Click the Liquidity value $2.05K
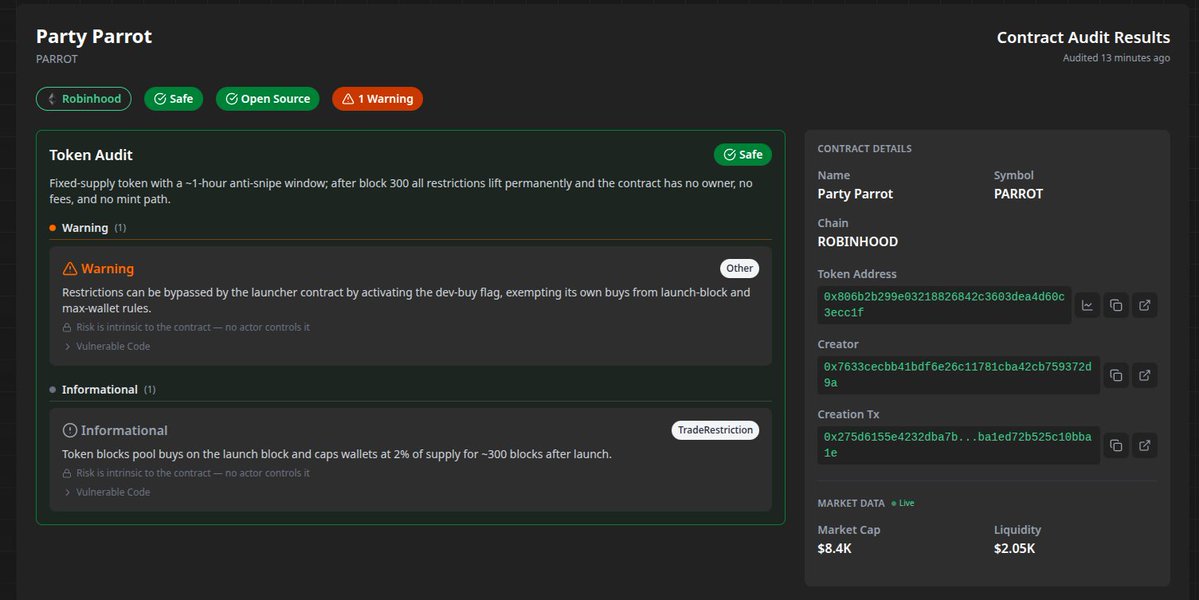The height and width of the screenshot is (600, 1199). (x=1015, y=548)
